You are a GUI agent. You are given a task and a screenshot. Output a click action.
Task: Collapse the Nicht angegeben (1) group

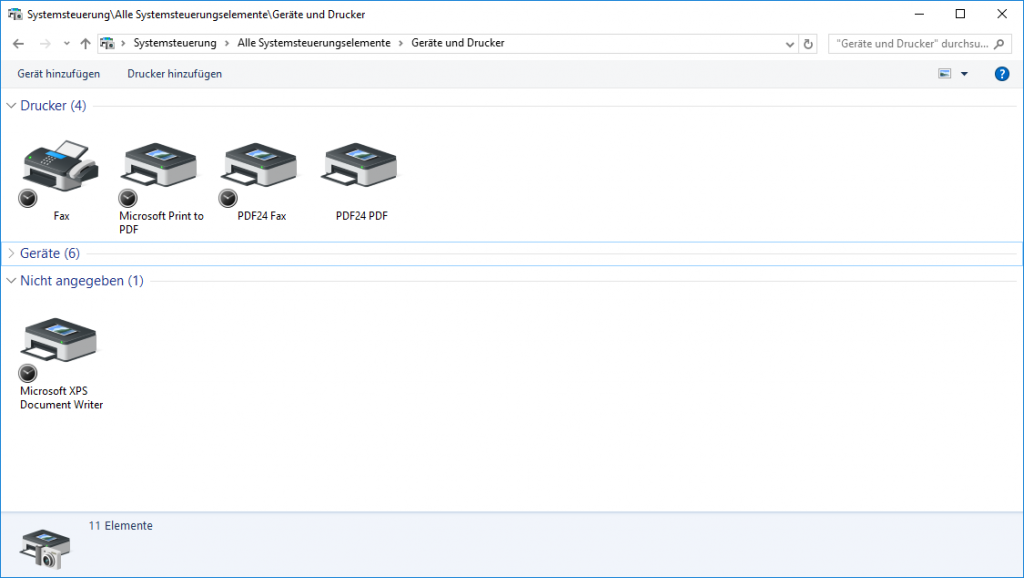tap(11, 281)
